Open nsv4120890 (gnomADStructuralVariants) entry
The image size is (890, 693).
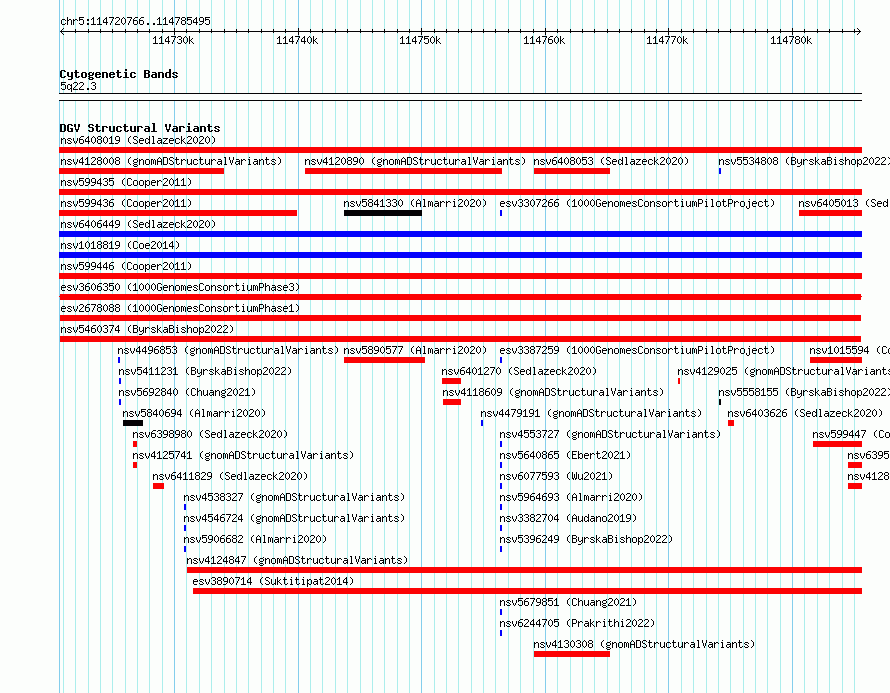tap(415, 161)
